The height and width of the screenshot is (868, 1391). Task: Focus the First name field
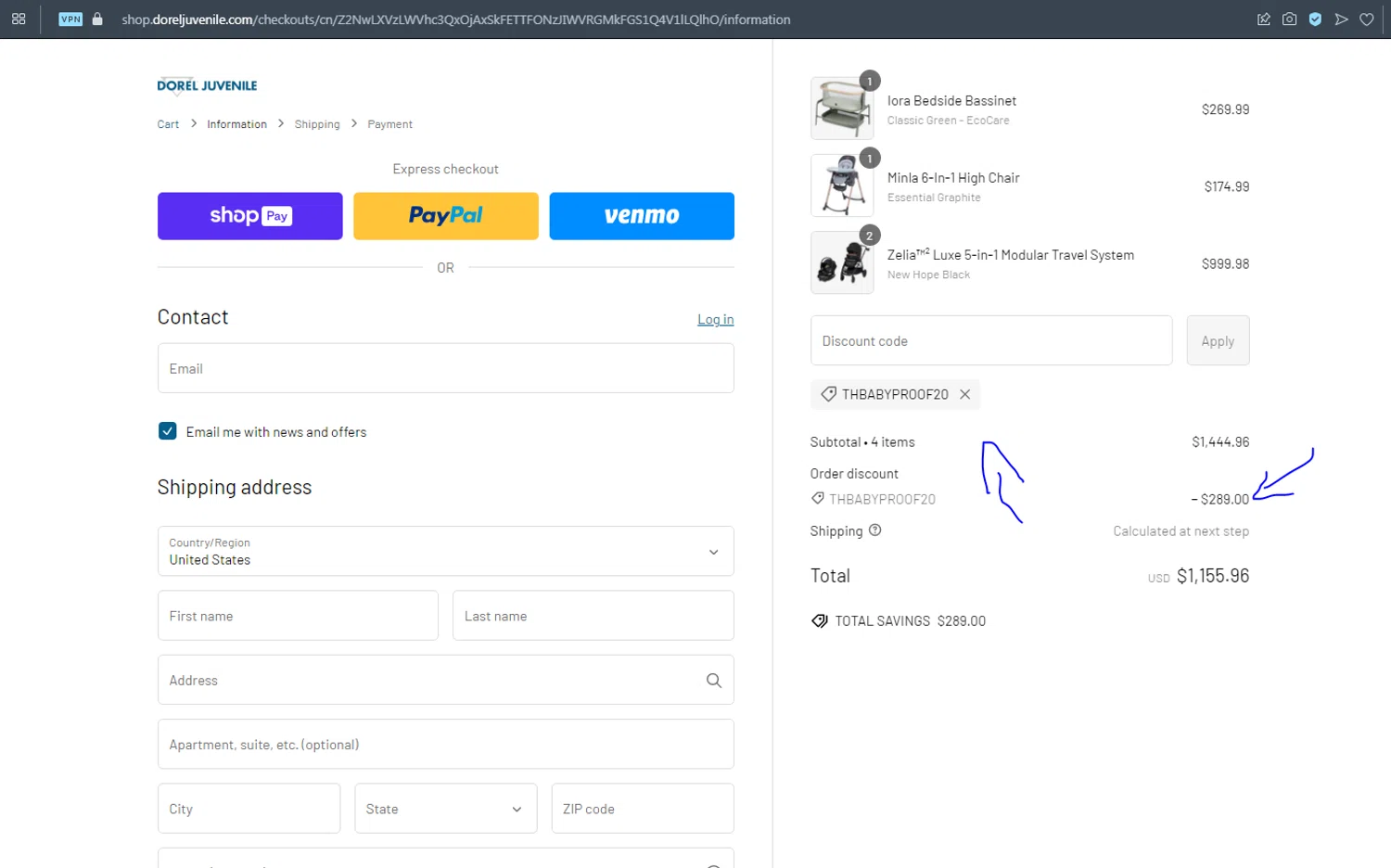click(298, 616)
